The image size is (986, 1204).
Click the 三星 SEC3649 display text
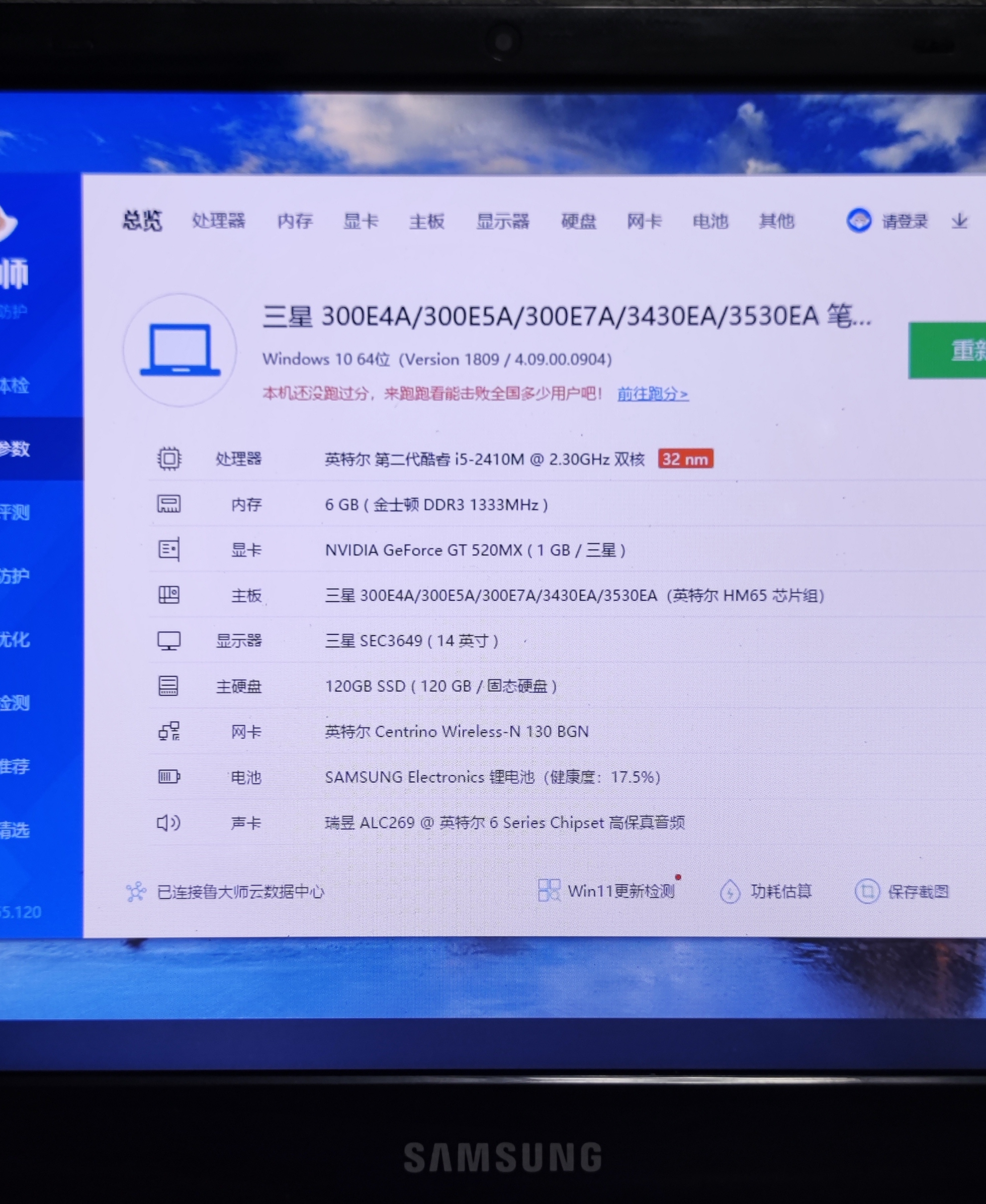coord(411,641)
